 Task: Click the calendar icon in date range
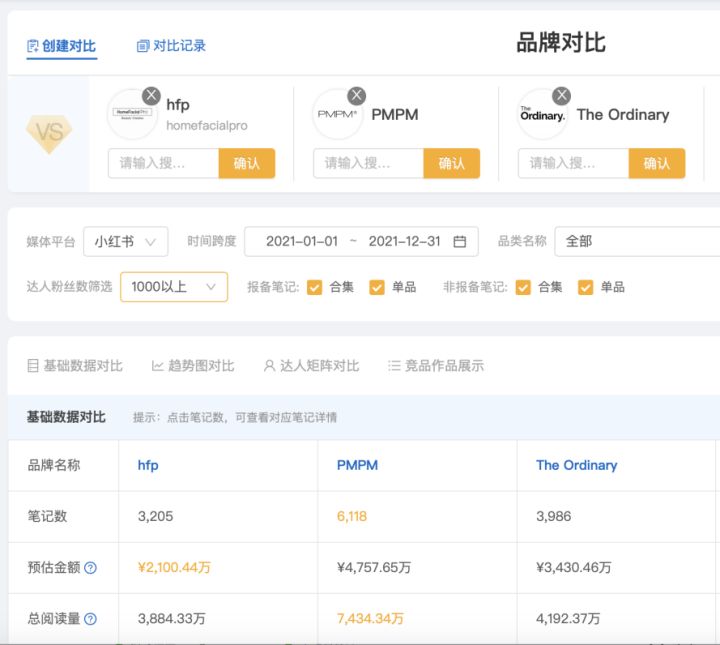click(x=460, y=241)
